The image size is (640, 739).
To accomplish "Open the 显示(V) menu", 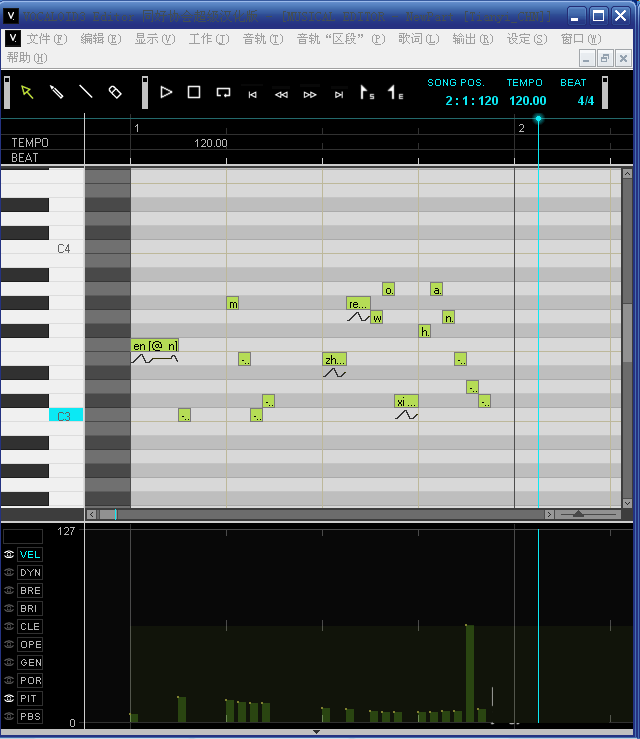I will (x=155, y=39).
